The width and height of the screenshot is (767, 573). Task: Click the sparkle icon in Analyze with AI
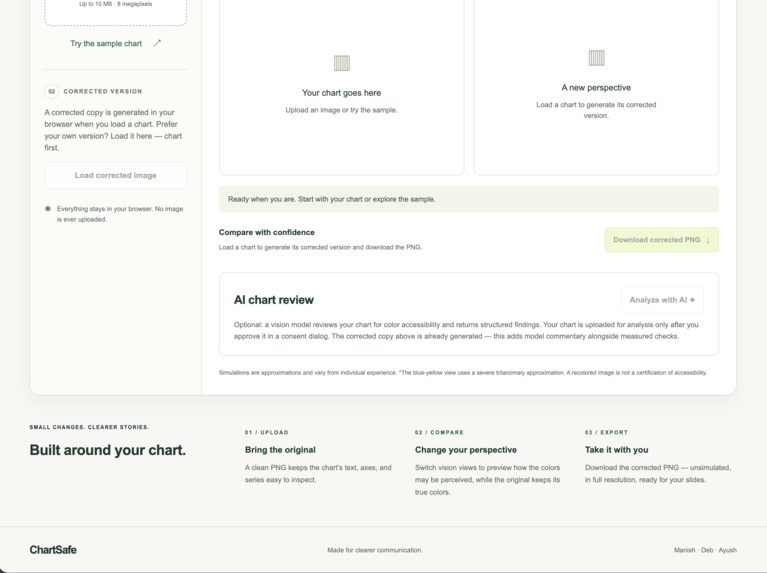pyautogui.click(x=692, y=300)
